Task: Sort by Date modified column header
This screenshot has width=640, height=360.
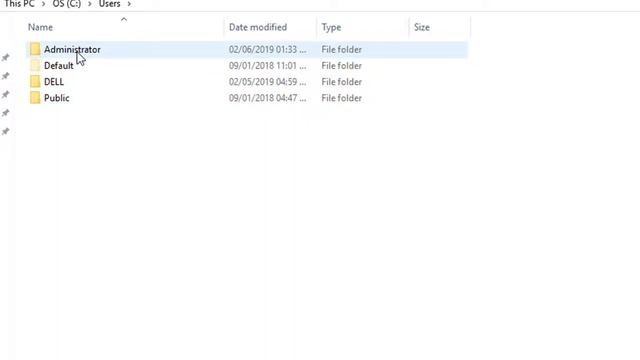Action: [x=258, y=27]
